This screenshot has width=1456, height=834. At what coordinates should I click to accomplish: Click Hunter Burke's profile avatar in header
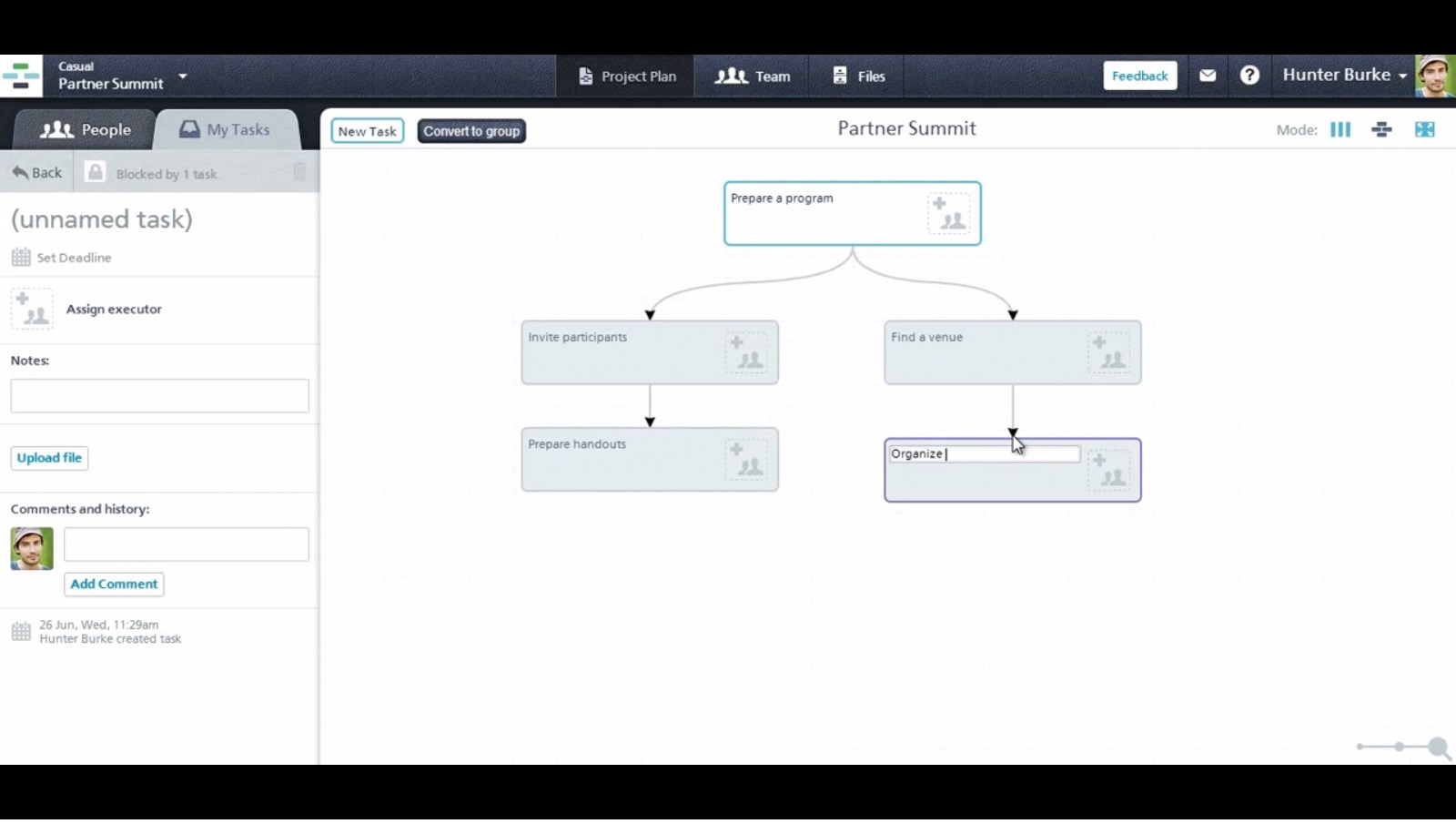point(1435,76)
